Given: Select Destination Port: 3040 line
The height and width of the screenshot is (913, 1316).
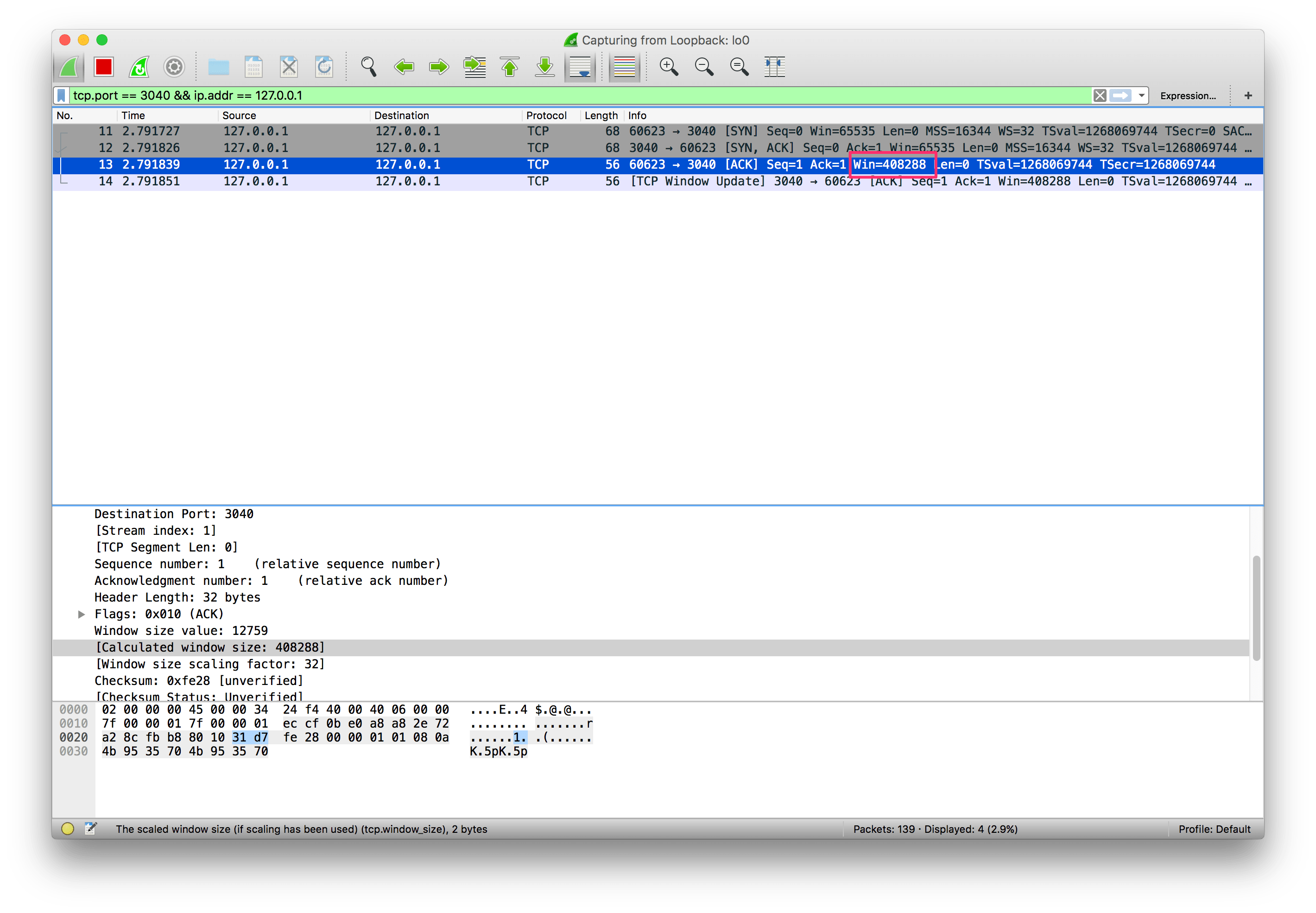Looking at the screenshot, I should (x=650, y=514).
